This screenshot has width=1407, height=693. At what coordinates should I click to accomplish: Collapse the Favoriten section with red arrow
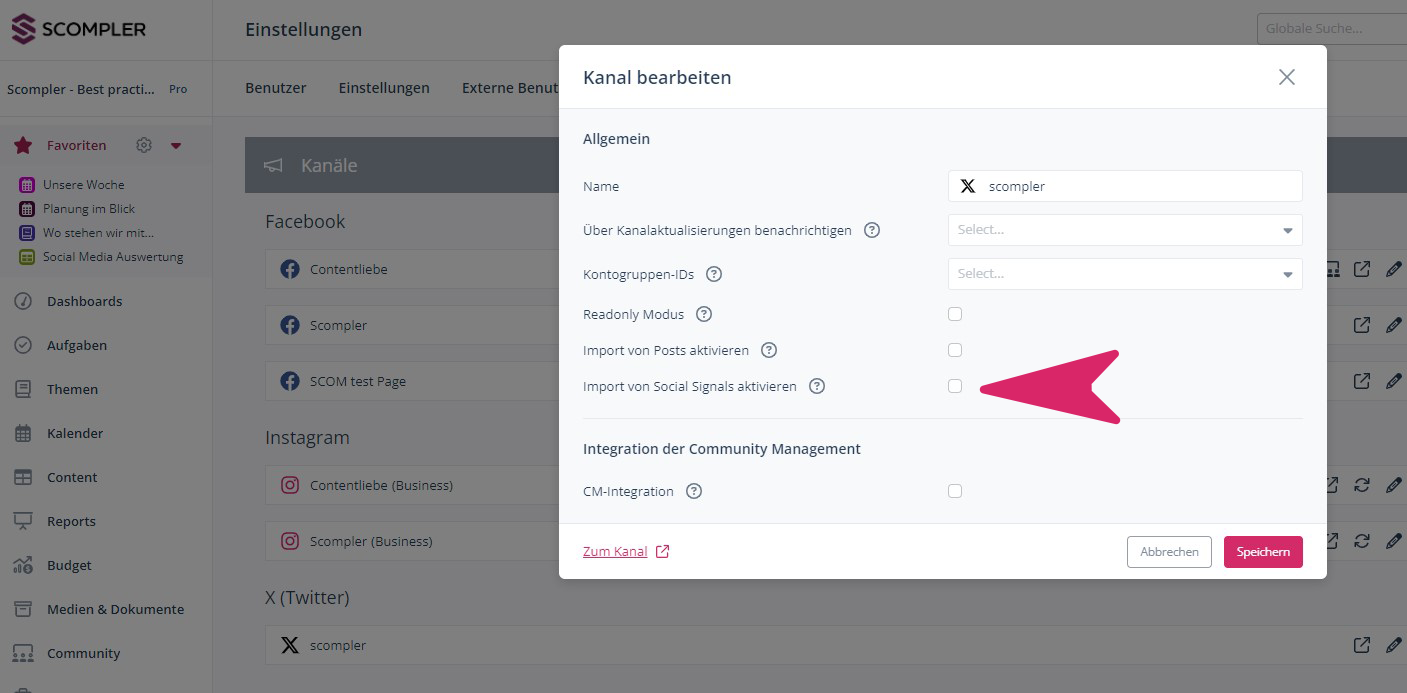(176, 146)
